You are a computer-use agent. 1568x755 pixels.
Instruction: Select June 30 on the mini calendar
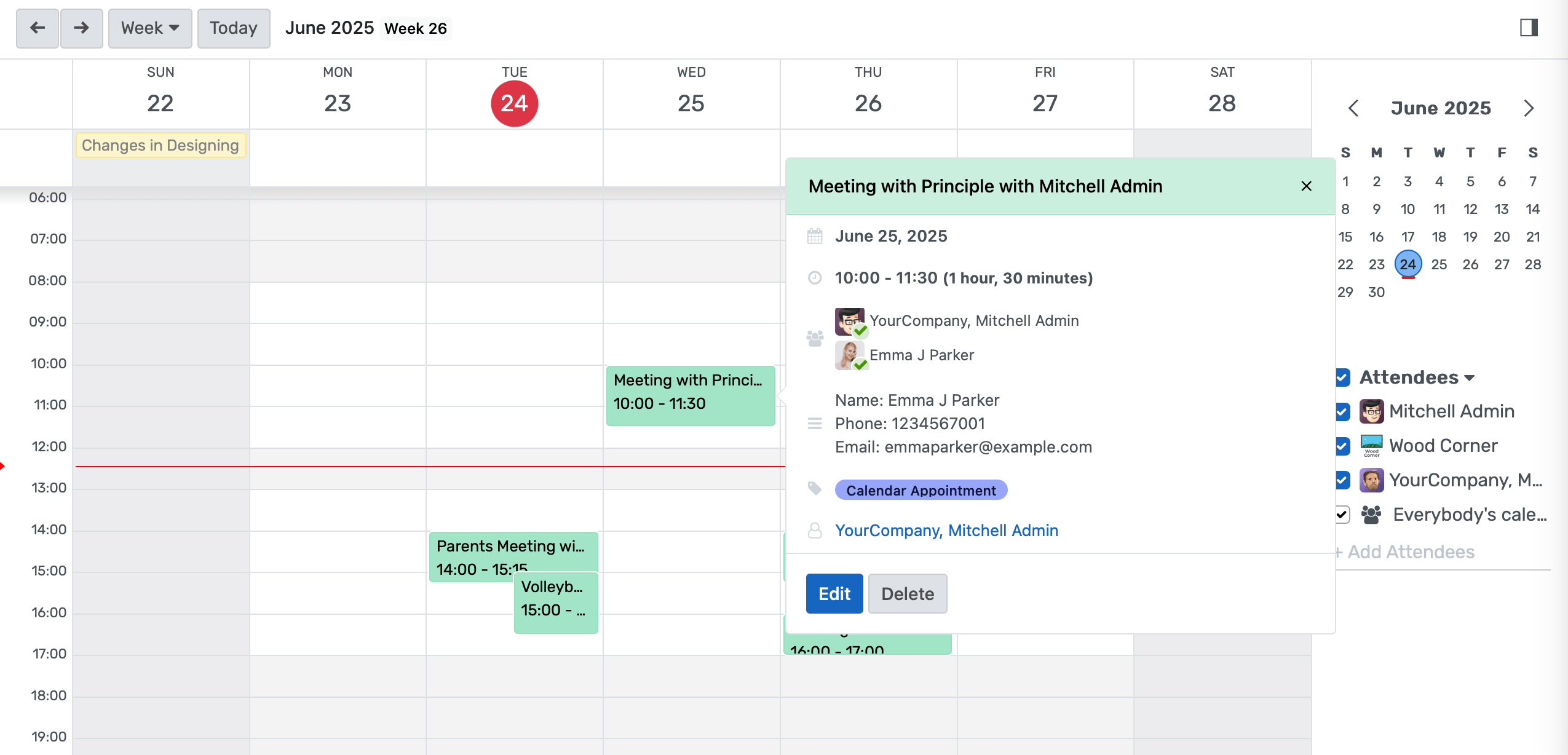(1376, 292)
